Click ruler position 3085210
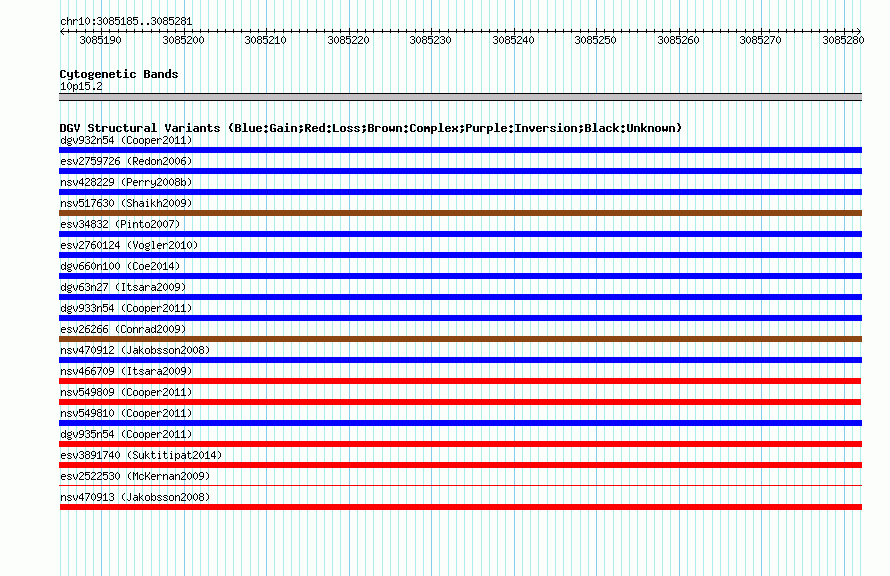The height and width of the screenshot is (576, 890). click(x=265, y=40)
